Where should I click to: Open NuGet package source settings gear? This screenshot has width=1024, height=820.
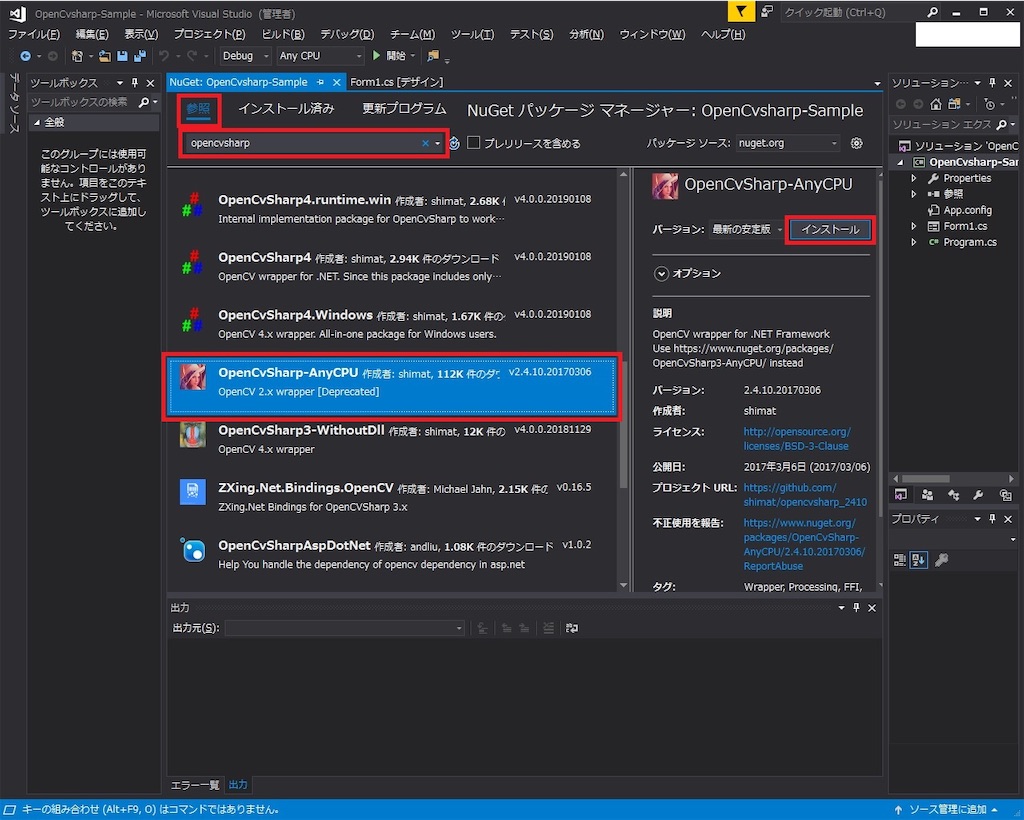pyautogui.click(x=856, y=143)
